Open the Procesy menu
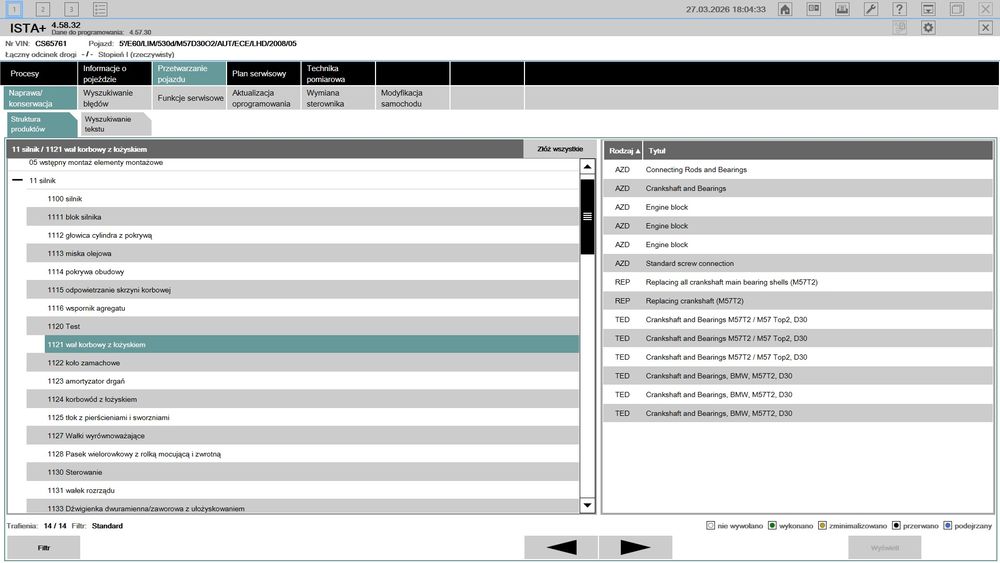Viewport: 1000px width, 563px height. click(x=39, y=73)
